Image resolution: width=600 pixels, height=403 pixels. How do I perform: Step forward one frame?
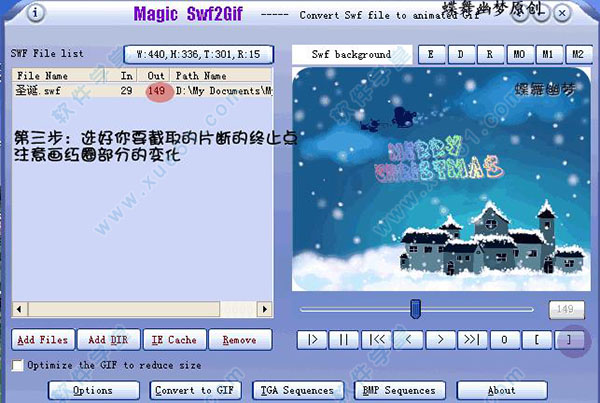[440, 339]
